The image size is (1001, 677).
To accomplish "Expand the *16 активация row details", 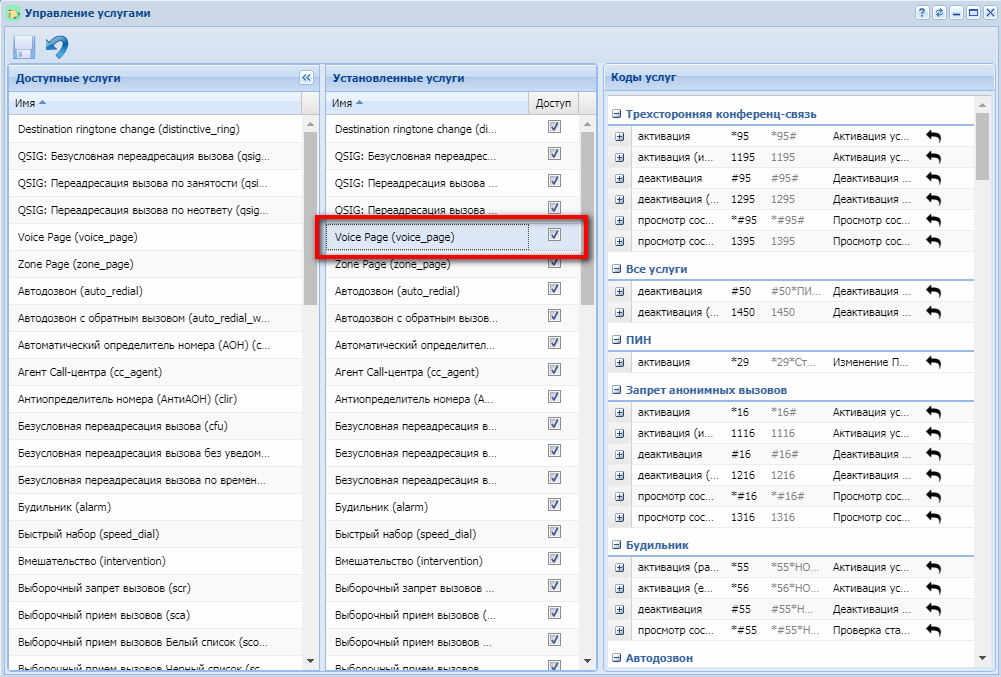I will point(619,412).
